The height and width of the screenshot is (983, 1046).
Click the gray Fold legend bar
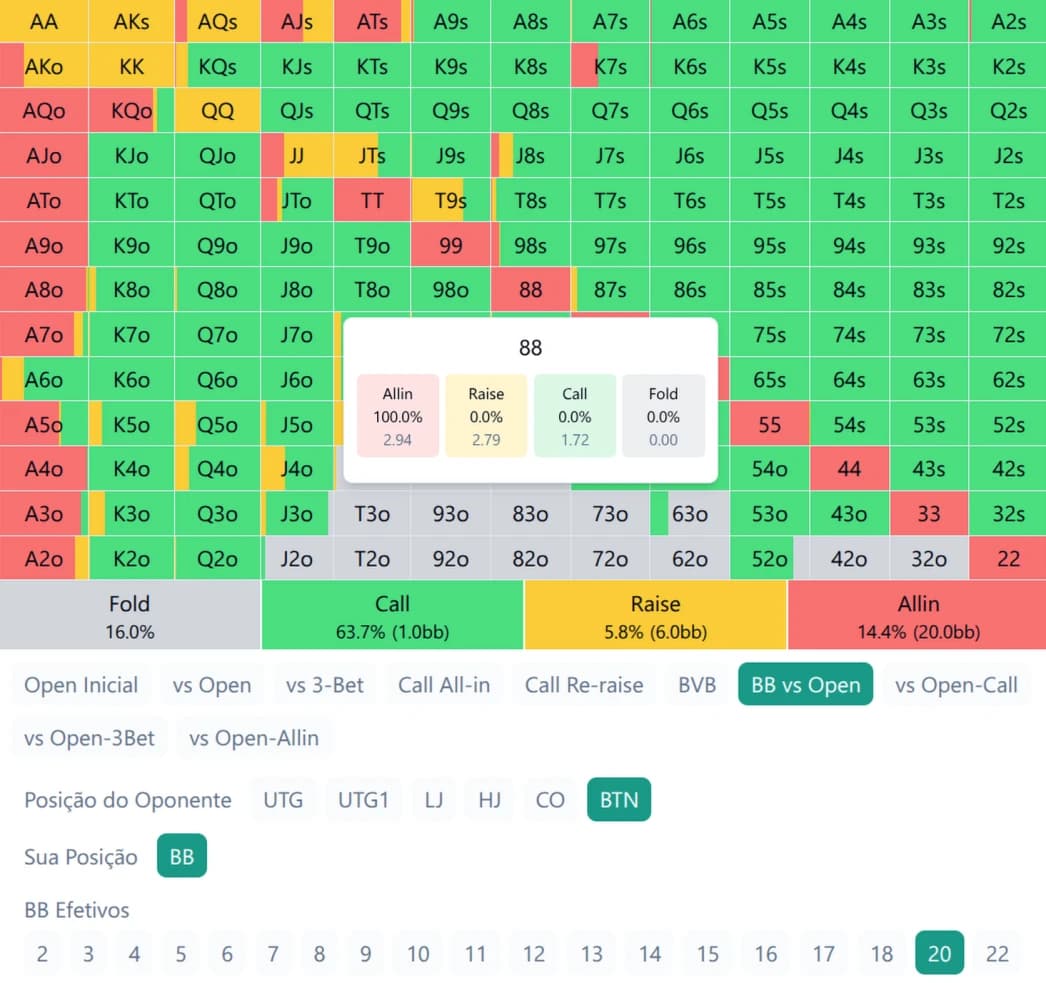pyautogui.click(x=130, y=615)
